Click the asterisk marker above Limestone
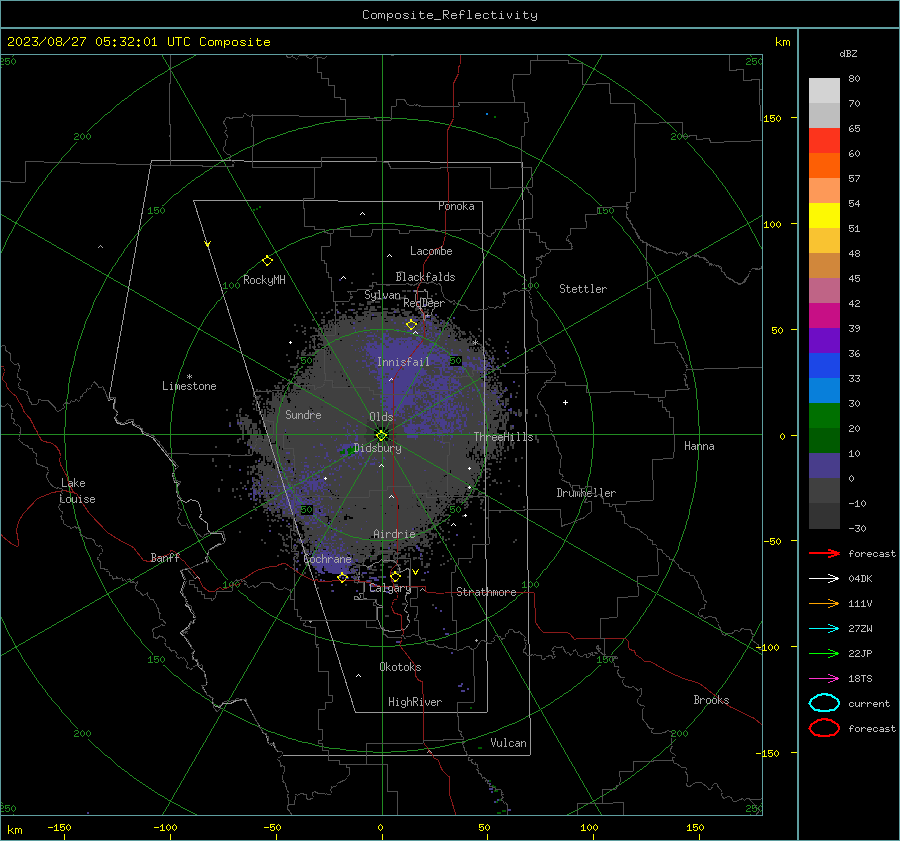The width and height of the screenshot is (900, 841). point(189,377)
